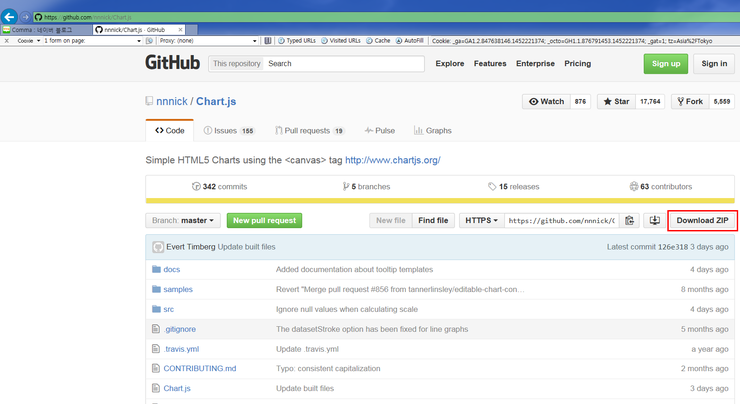Click the releases tag icon

[x=492, y=186]
